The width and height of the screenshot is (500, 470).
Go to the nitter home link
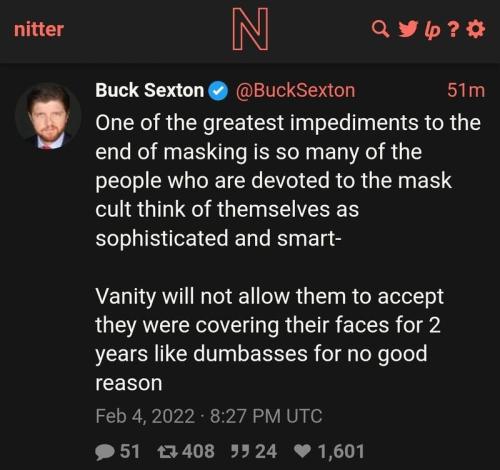click(39, 29)
